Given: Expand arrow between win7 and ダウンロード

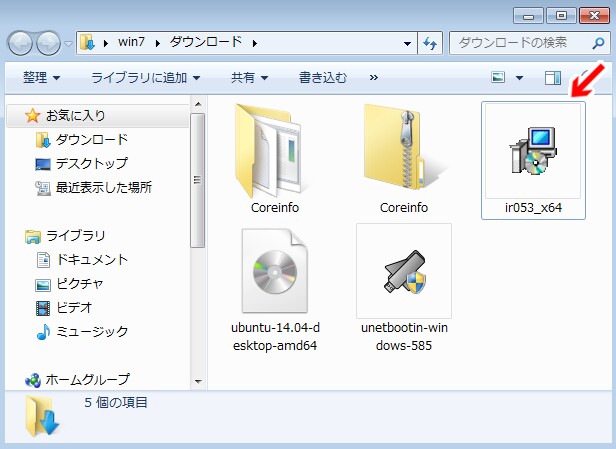Looking at the screenshot, I should tap(158, 43).
